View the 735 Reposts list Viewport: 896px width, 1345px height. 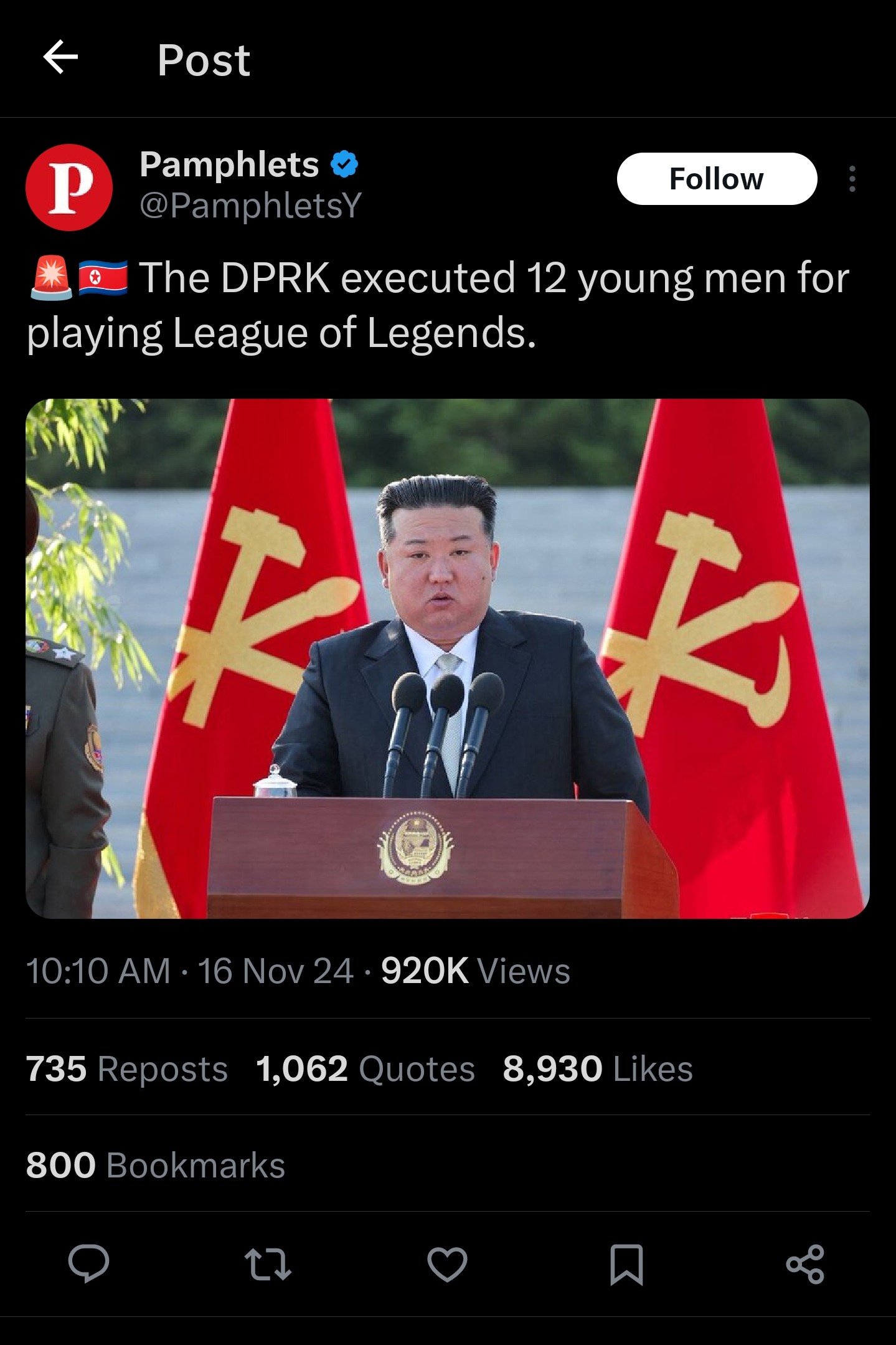click(x=127, y=1068)
